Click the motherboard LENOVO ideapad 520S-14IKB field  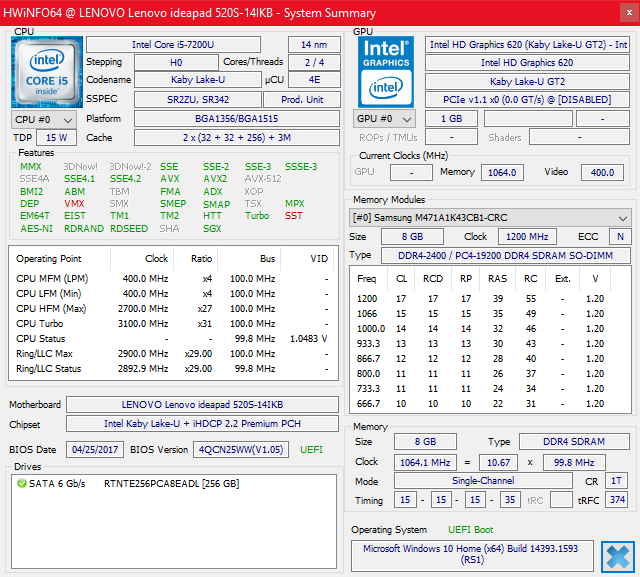point(202,404)
